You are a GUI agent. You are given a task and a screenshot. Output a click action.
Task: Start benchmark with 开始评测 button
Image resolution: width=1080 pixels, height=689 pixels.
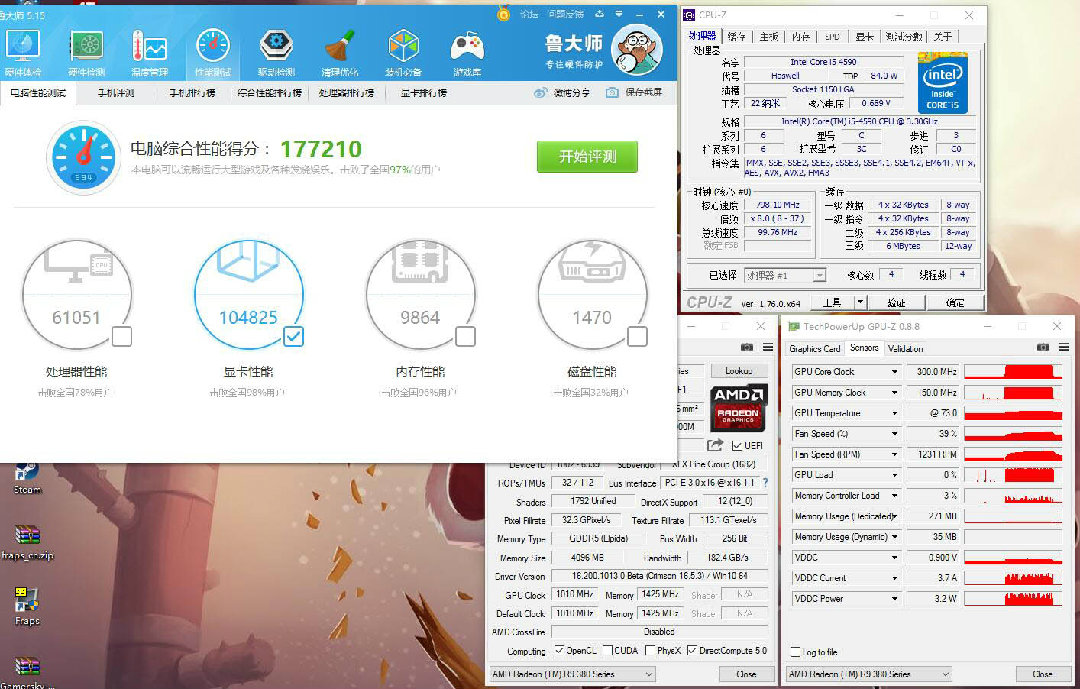(x=588, y=156)
